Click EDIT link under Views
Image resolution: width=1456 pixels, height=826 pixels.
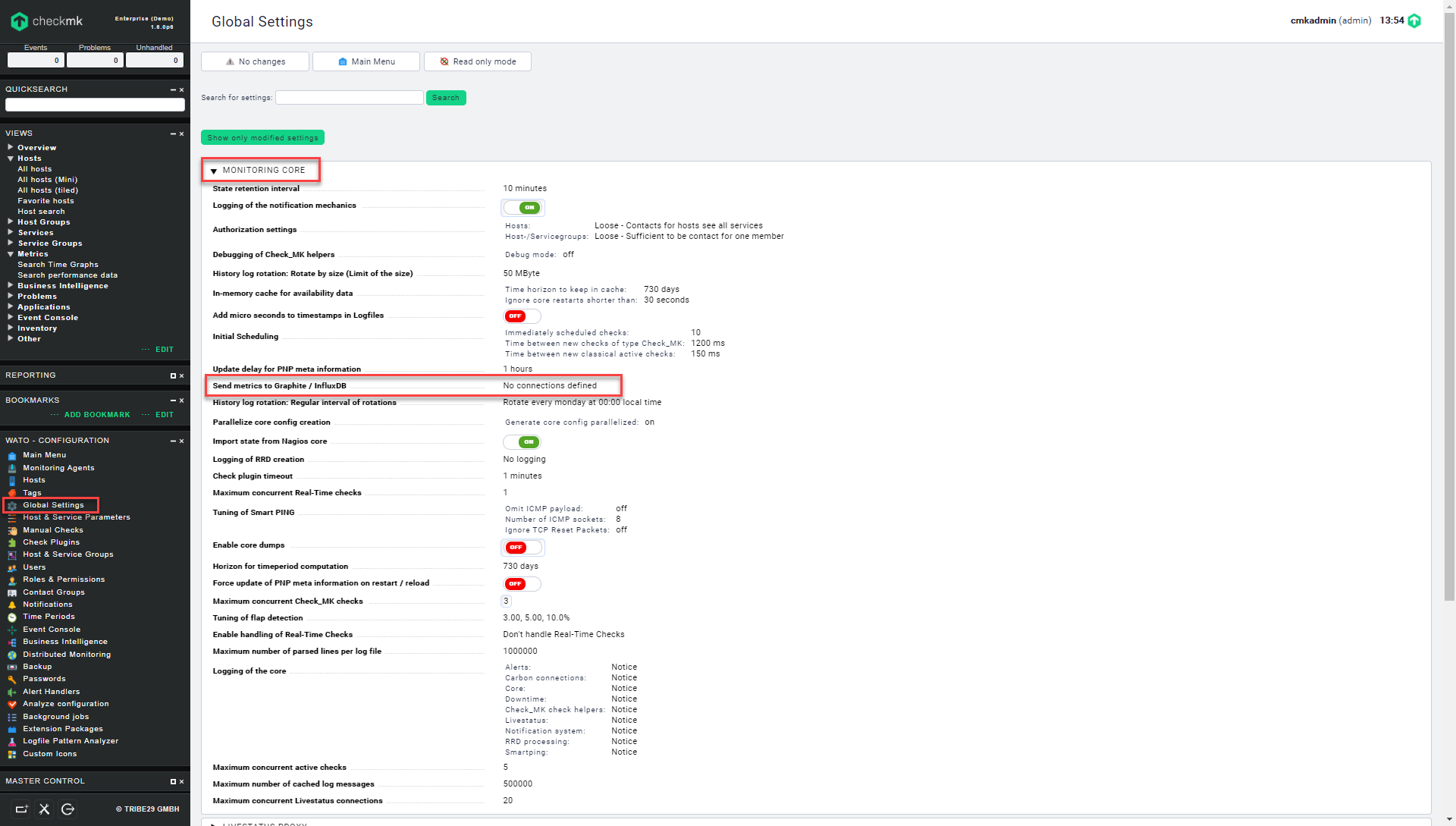[165, 350]
